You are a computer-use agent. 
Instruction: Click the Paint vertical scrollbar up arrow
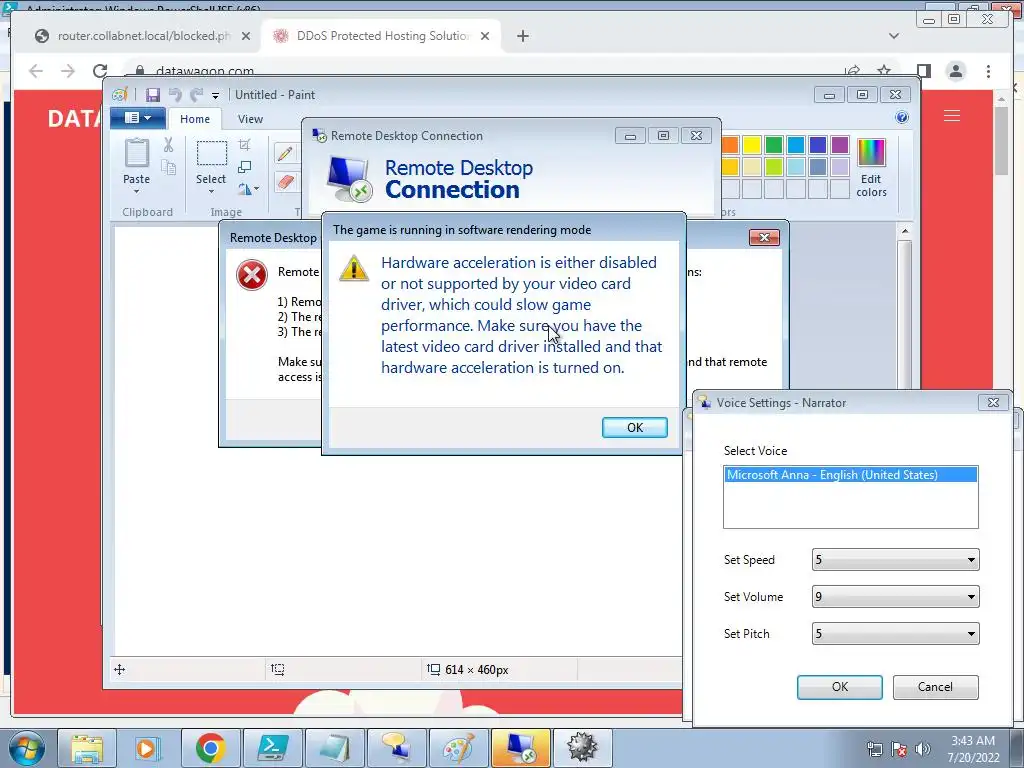click(x=904, y=231)
